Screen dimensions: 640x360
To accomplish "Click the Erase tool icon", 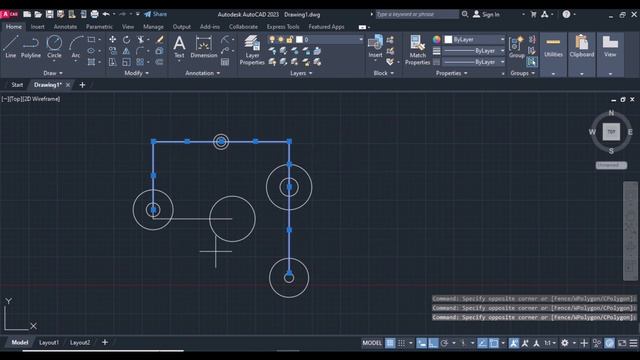I will (x=160, y=40).
